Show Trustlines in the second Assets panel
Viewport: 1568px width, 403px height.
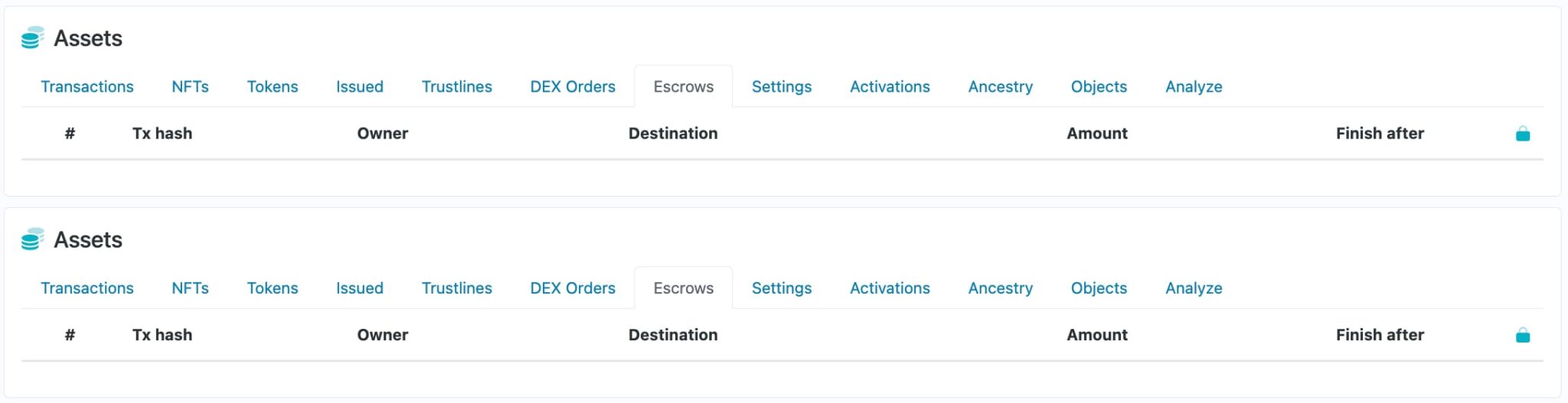[x=456, y=288]
